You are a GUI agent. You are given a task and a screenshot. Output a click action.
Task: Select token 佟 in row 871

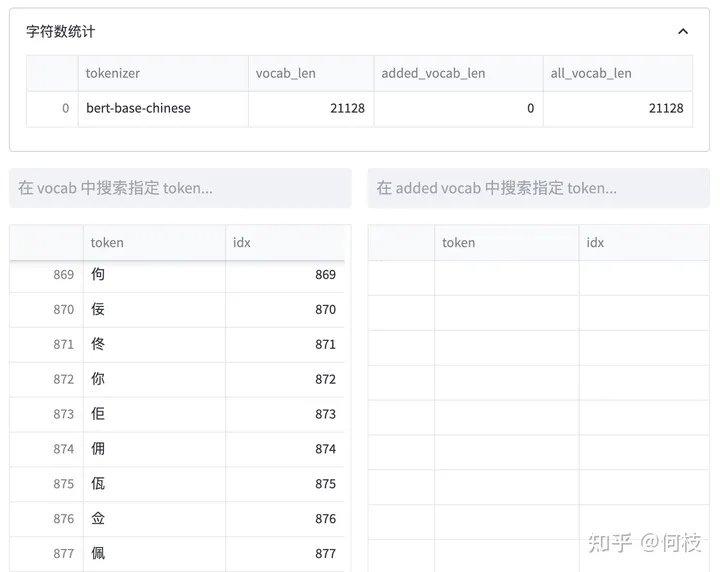point(154,344)
